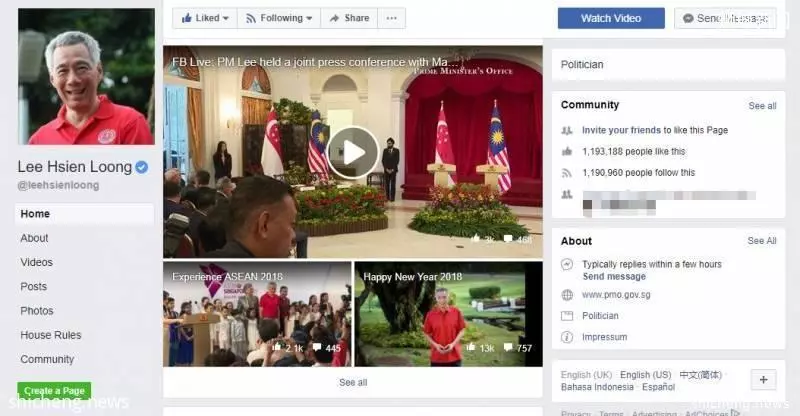The image size is (800, 416).
Task: Select English (UK) language
Action: tap(586, 375)
